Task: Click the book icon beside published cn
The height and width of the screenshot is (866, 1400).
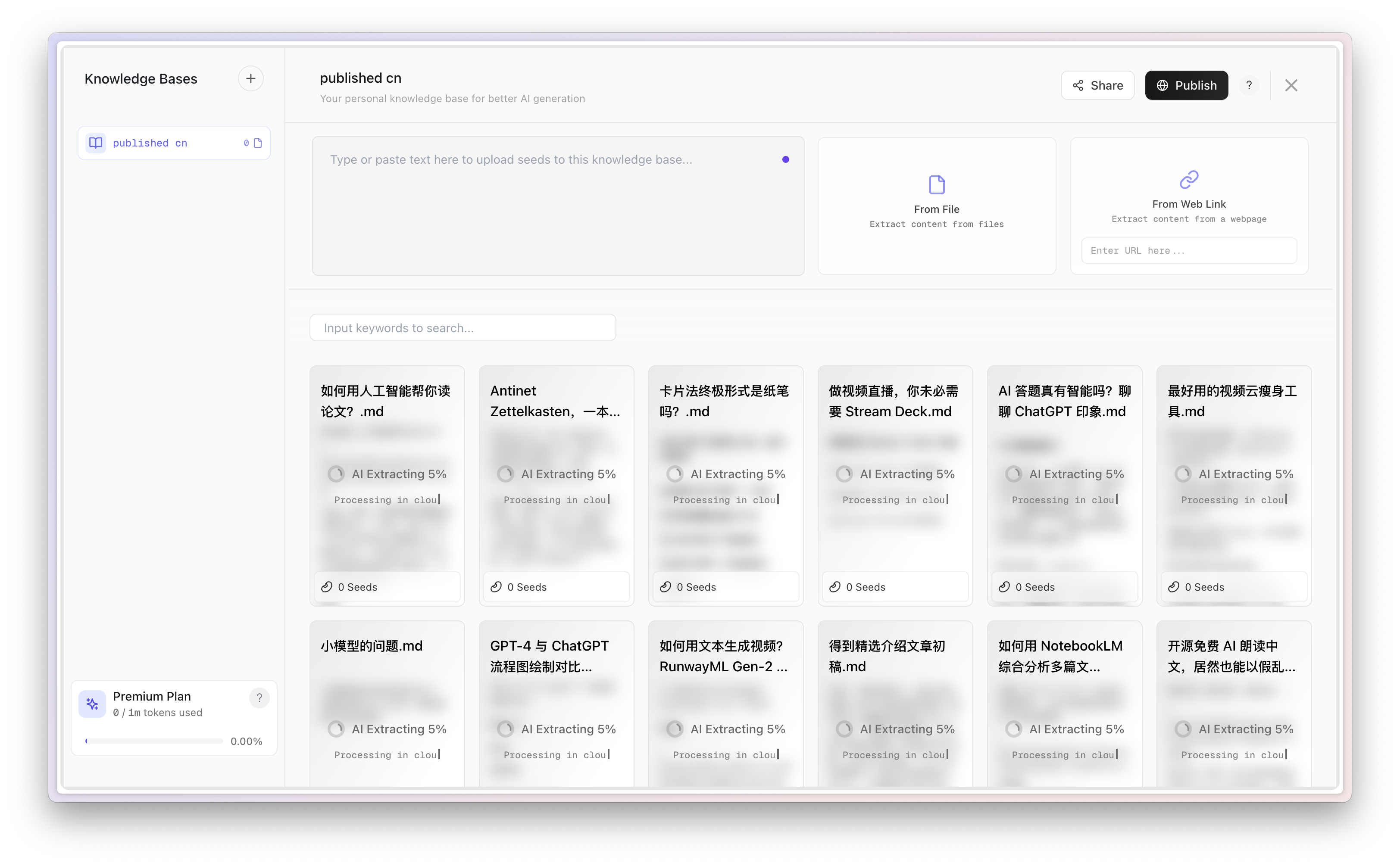Action: point(95,143)
